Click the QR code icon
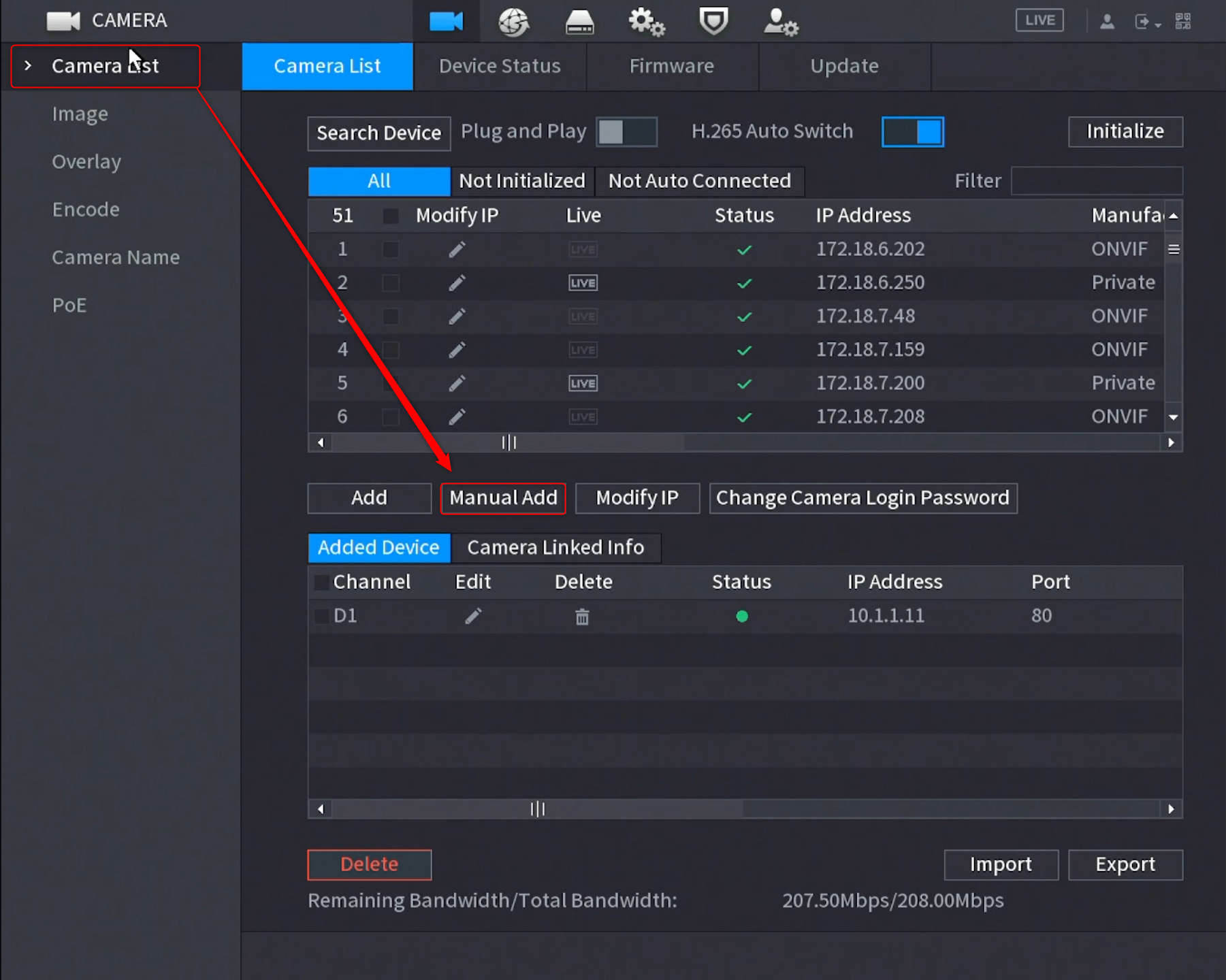The image size is (1226, 980). point(1183,22)
